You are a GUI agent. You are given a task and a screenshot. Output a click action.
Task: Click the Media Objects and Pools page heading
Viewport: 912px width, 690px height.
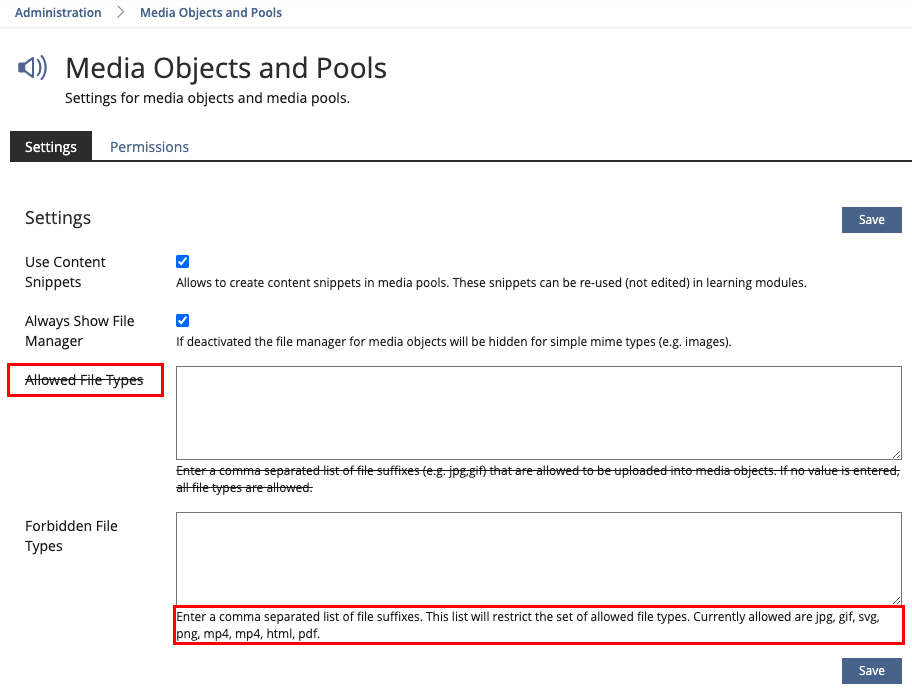click(226, 68)
